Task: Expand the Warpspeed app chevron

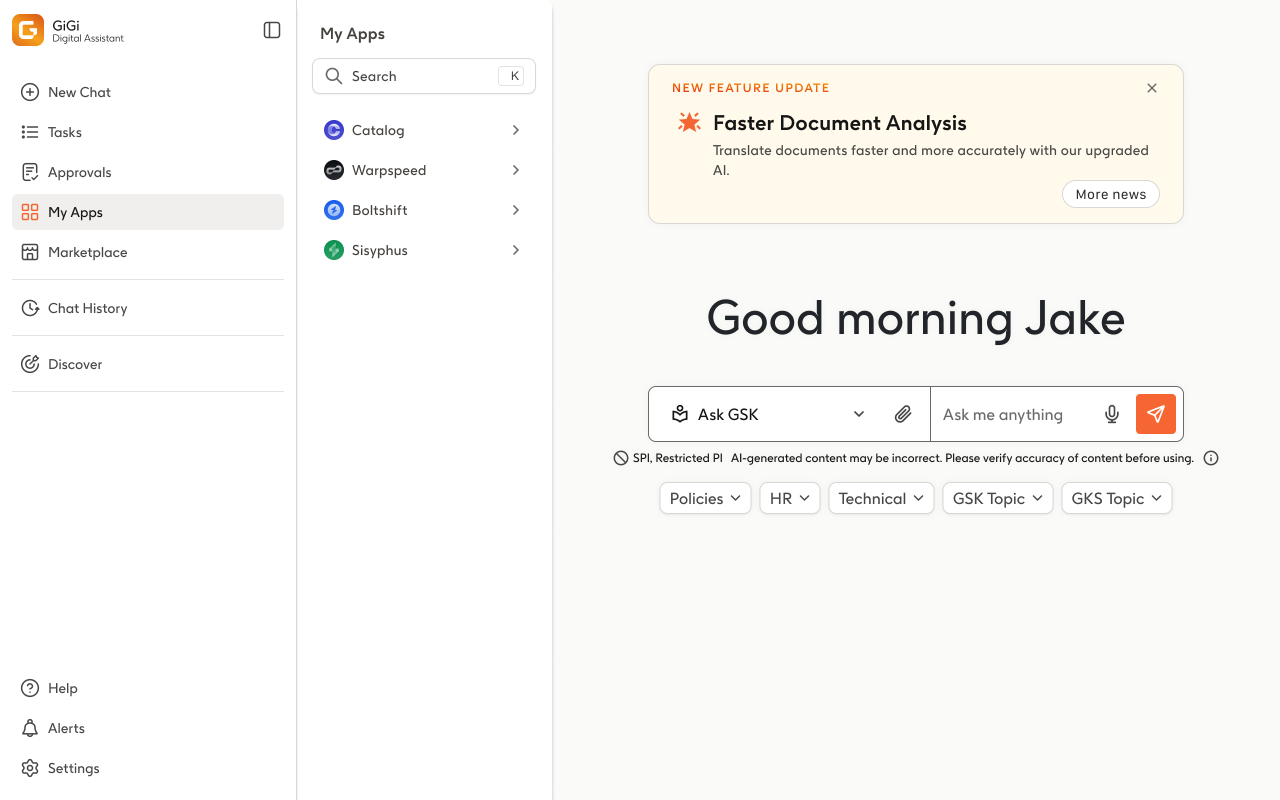Action: tap(516, 170)
